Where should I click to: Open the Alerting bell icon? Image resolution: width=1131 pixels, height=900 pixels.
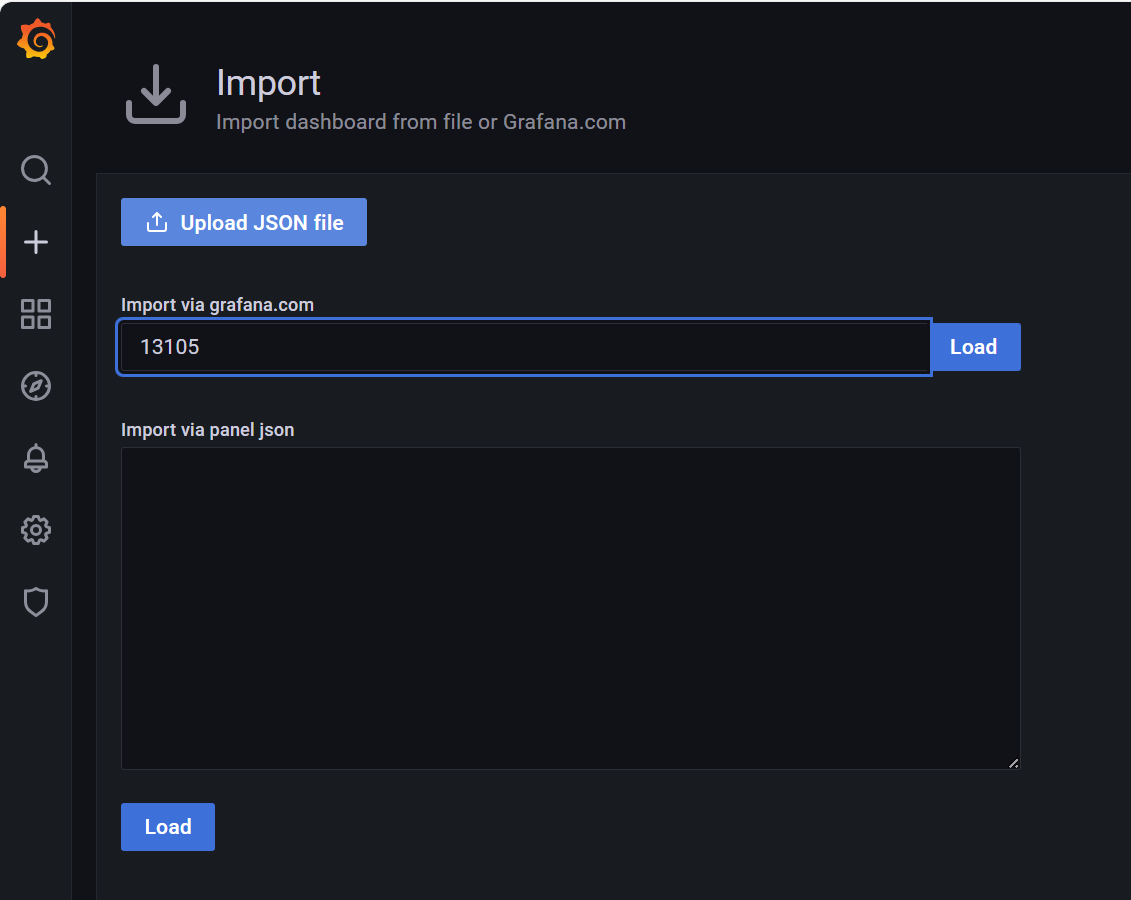[36, 459]
